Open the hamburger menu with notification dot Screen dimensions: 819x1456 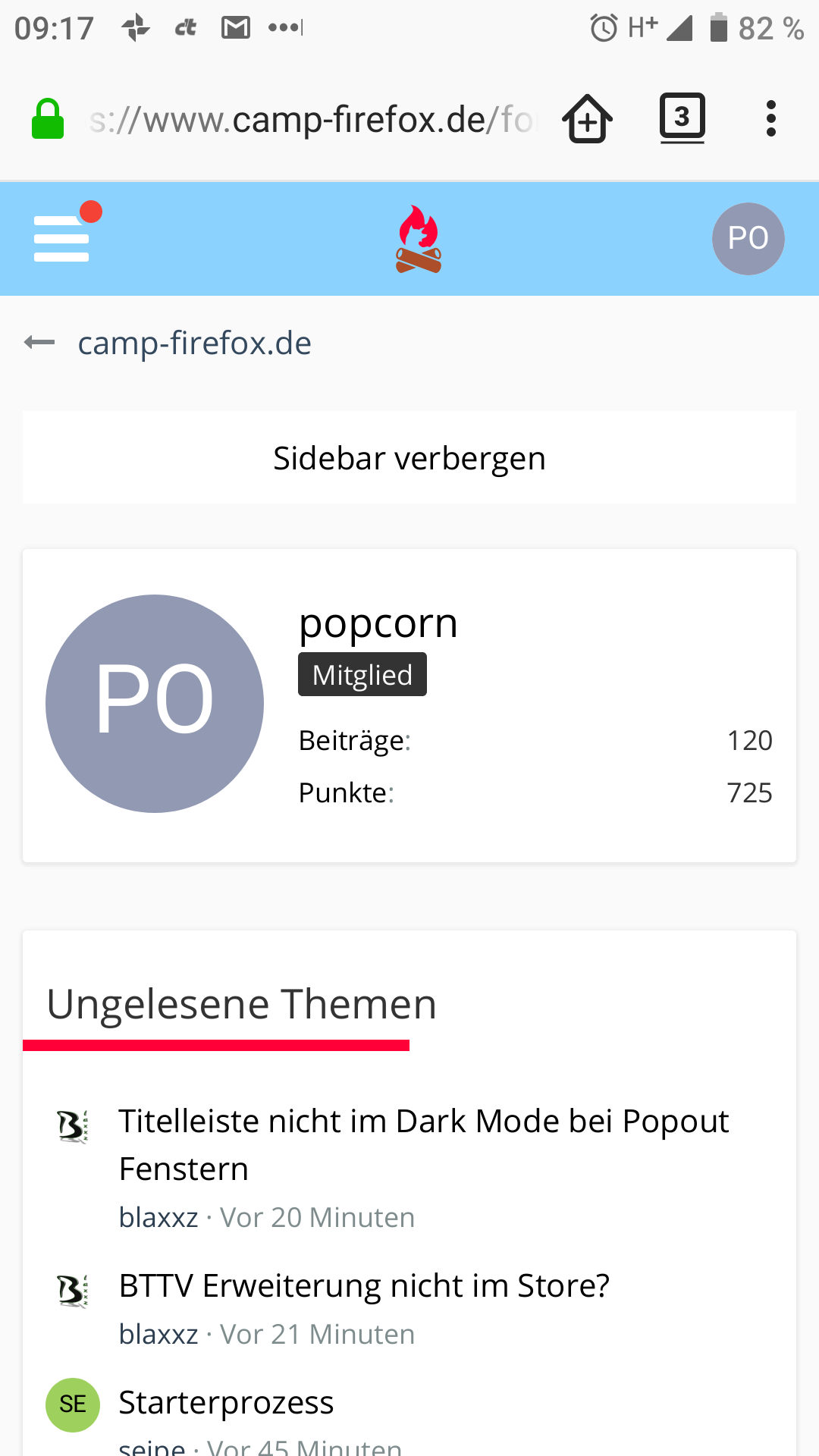click(62, 238)
